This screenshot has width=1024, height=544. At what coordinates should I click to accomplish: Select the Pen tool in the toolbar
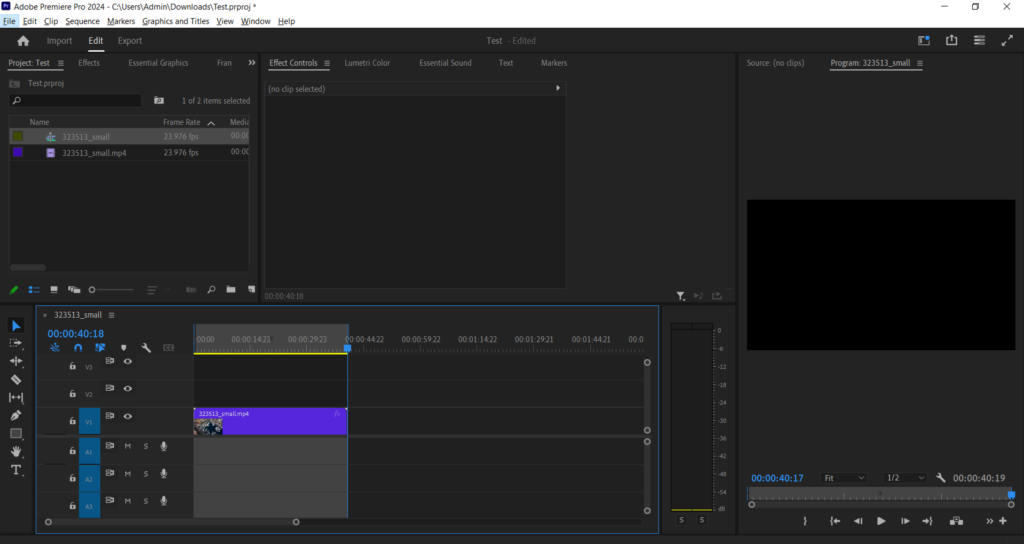tap(16, 415)
